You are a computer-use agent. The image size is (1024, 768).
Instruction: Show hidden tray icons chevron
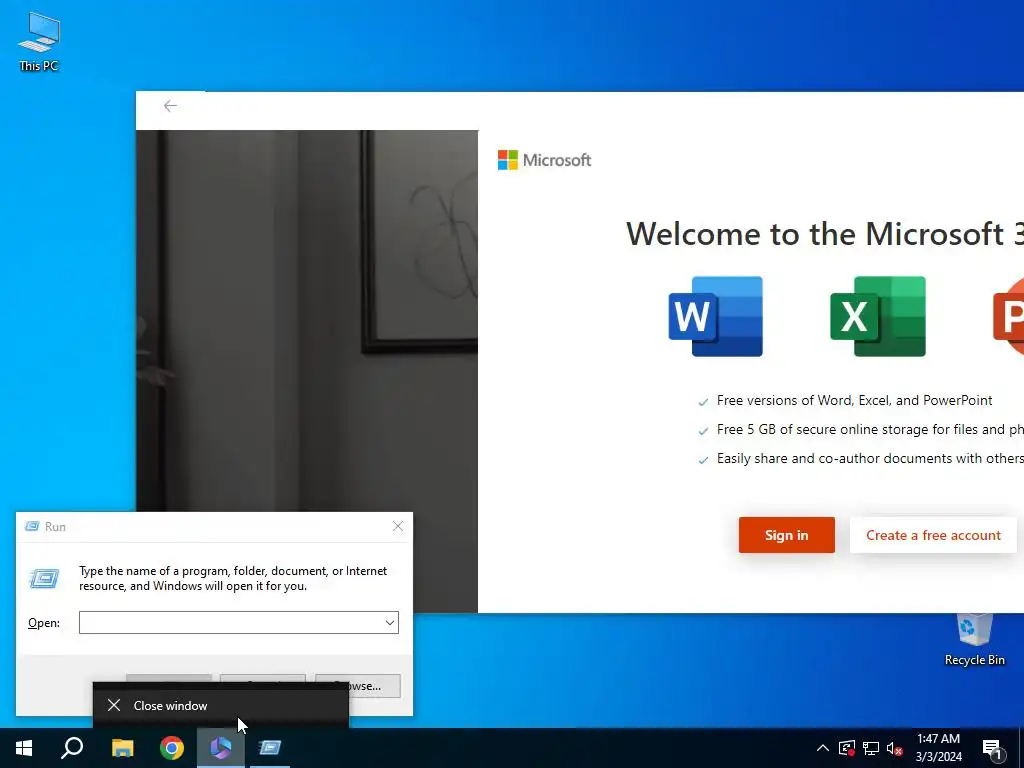click(823, 748)
